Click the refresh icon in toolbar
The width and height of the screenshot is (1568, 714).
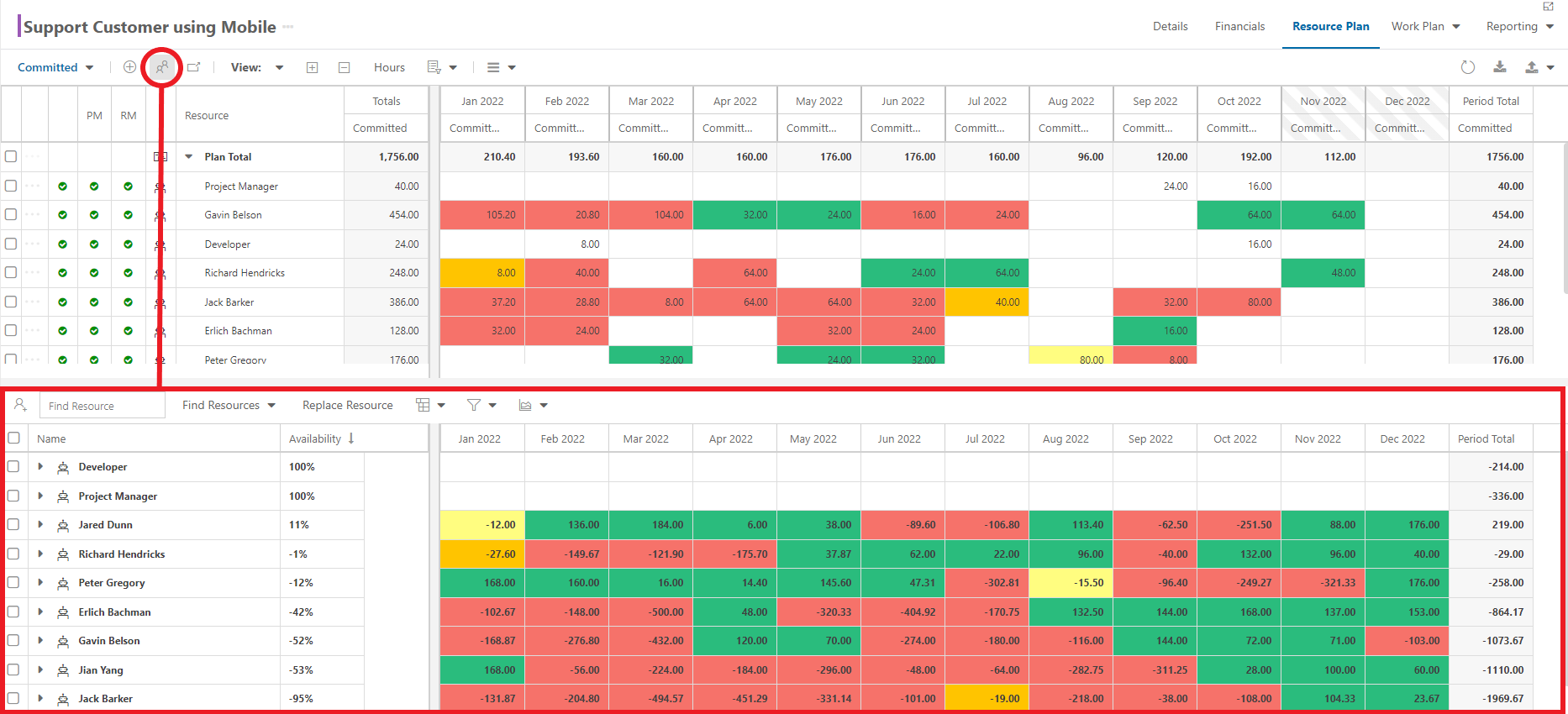coord(1467,67)
